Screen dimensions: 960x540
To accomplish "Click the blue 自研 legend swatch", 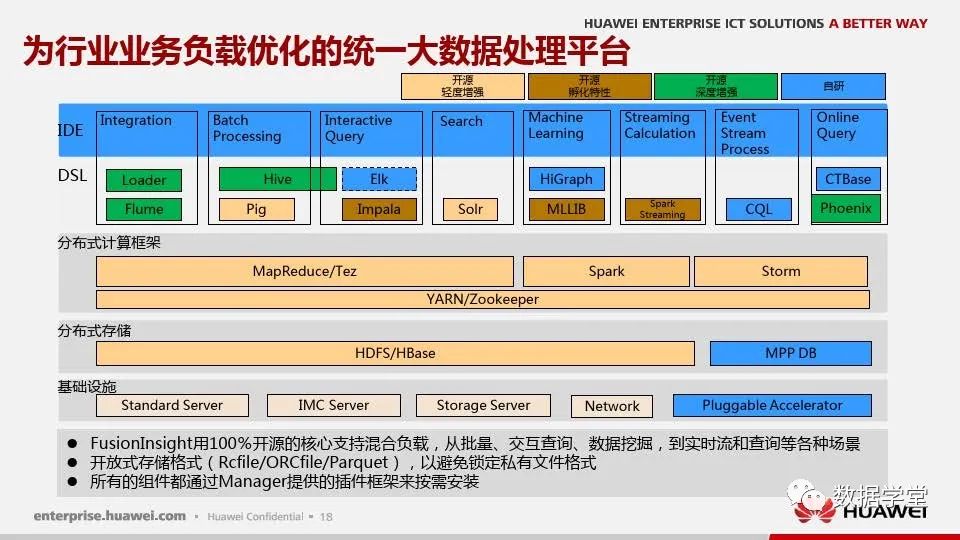I will pos(833,86).
